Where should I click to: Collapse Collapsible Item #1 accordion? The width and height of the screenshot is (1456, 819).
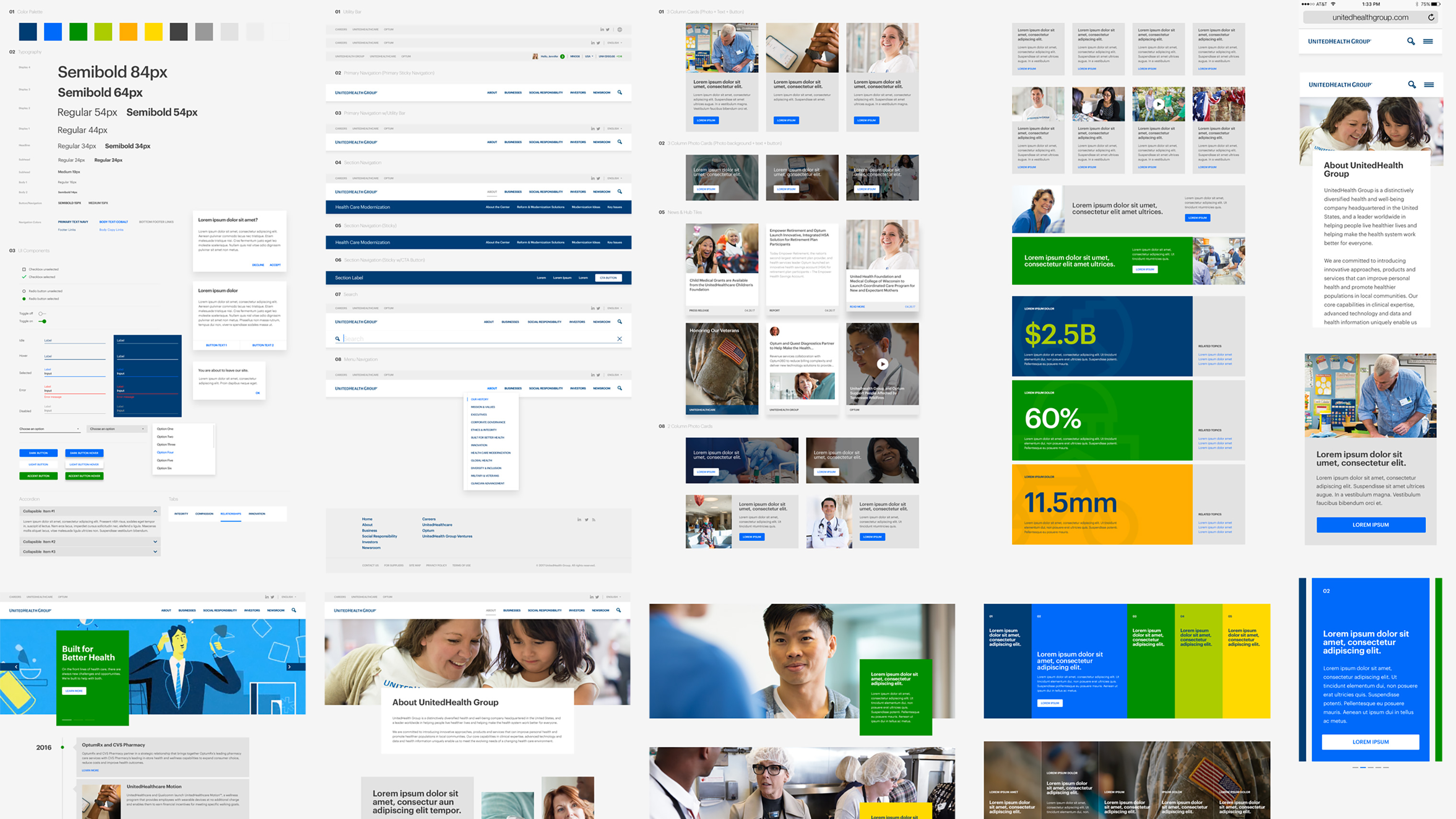155,511
